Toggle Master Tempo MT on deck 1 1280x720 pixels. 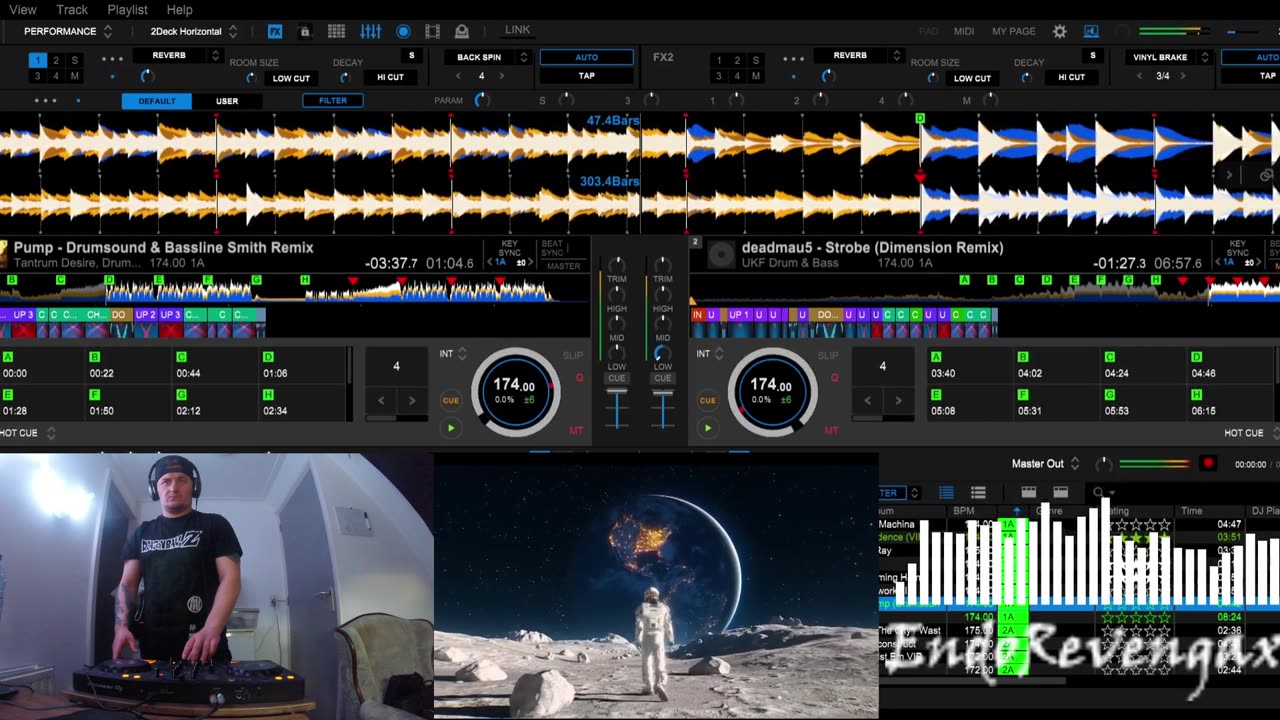pyautogui.click(x=577, y=431)
